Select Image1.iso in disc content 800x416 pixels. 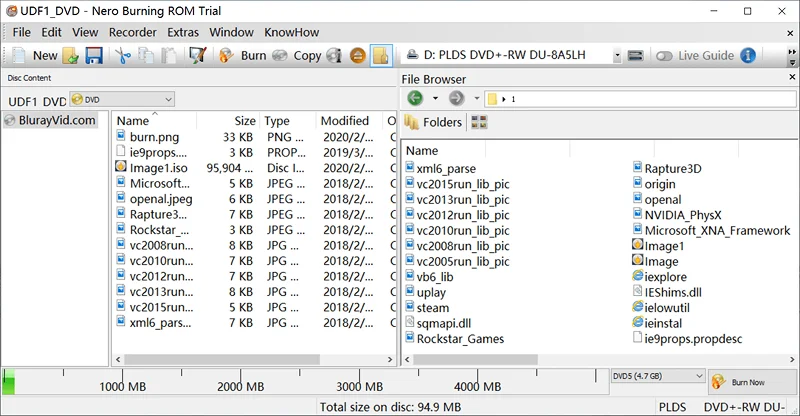(x=152, y=168)
